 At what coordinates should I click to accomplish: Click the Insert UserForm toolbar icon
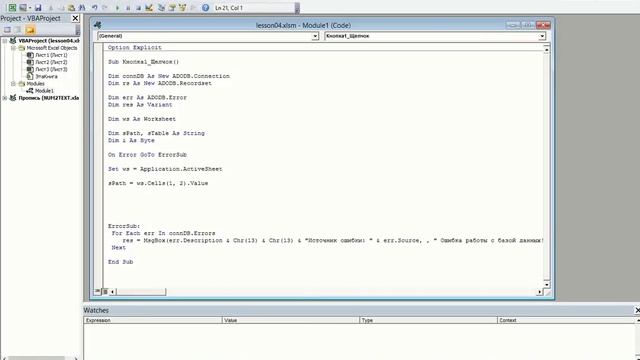point(23,8)
